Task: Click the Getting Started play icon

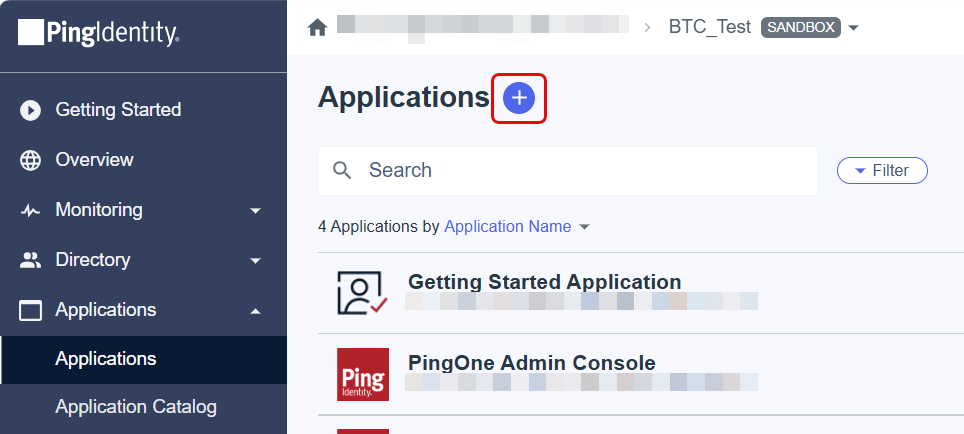Action: 30,111
